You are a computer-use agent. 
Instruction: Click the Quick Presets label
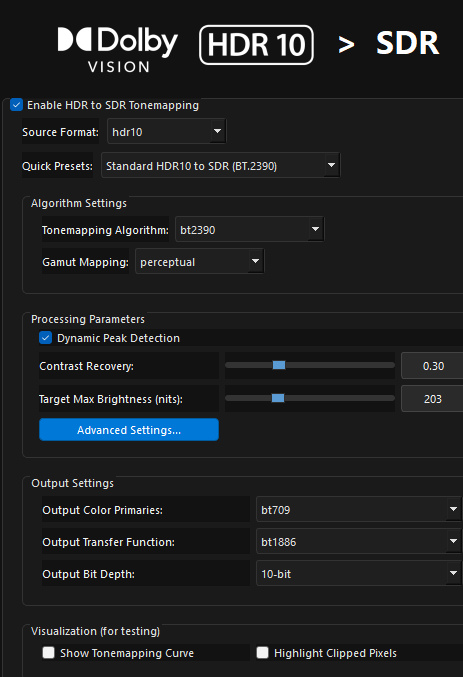(x=57, y=166)
